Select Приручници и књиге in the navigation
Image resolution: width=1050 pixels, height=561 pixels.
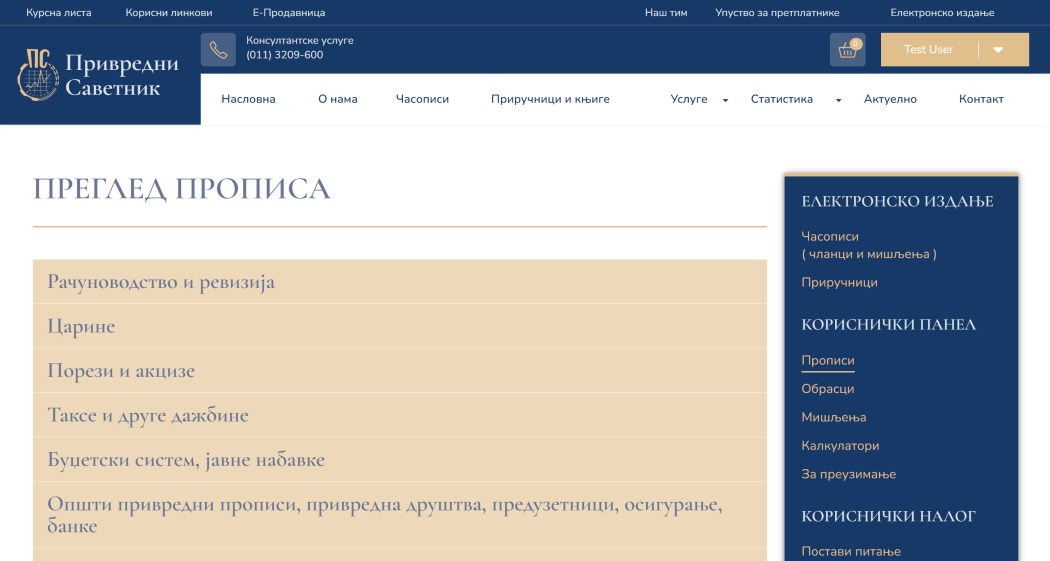[550, 99]
